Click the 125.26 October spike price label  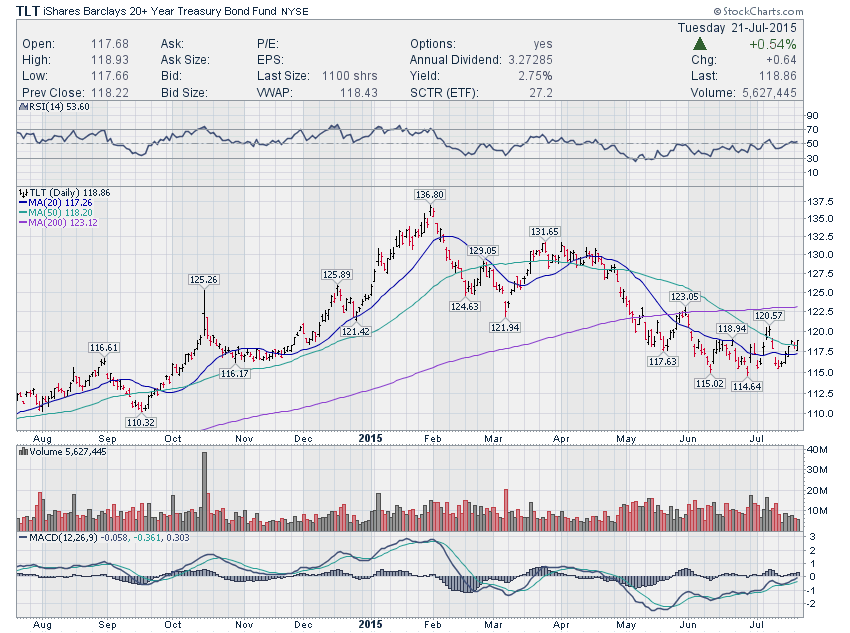204,280
